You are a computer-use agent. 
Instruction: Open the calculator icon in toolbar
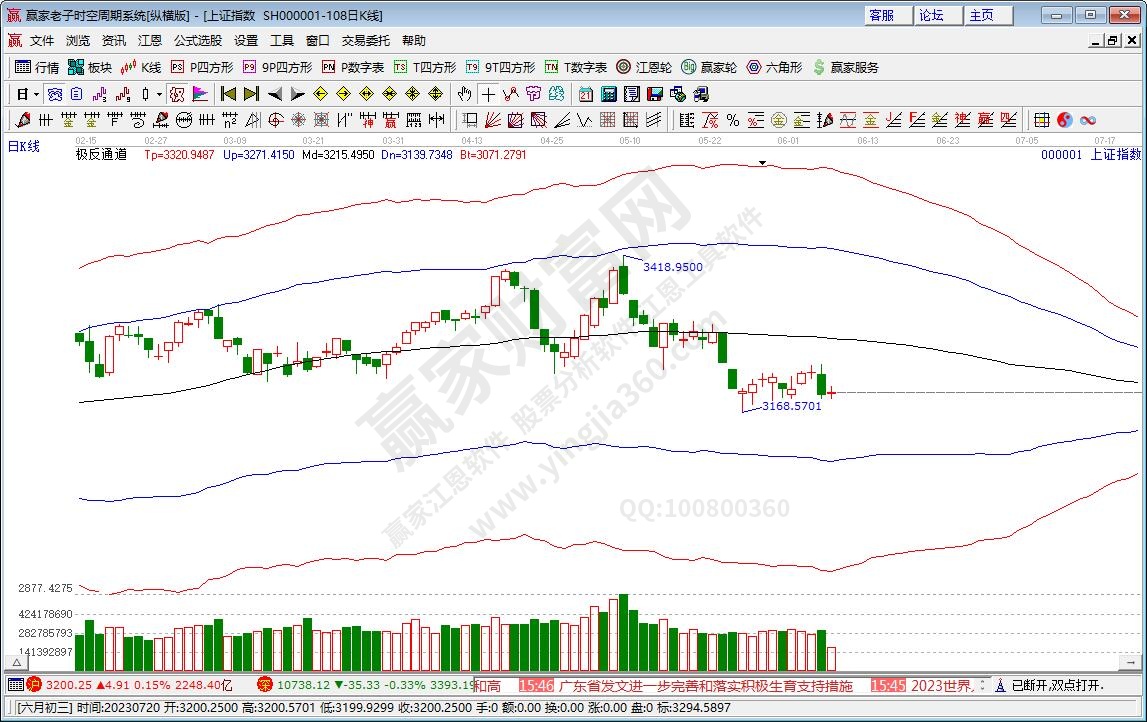[608, 94]
